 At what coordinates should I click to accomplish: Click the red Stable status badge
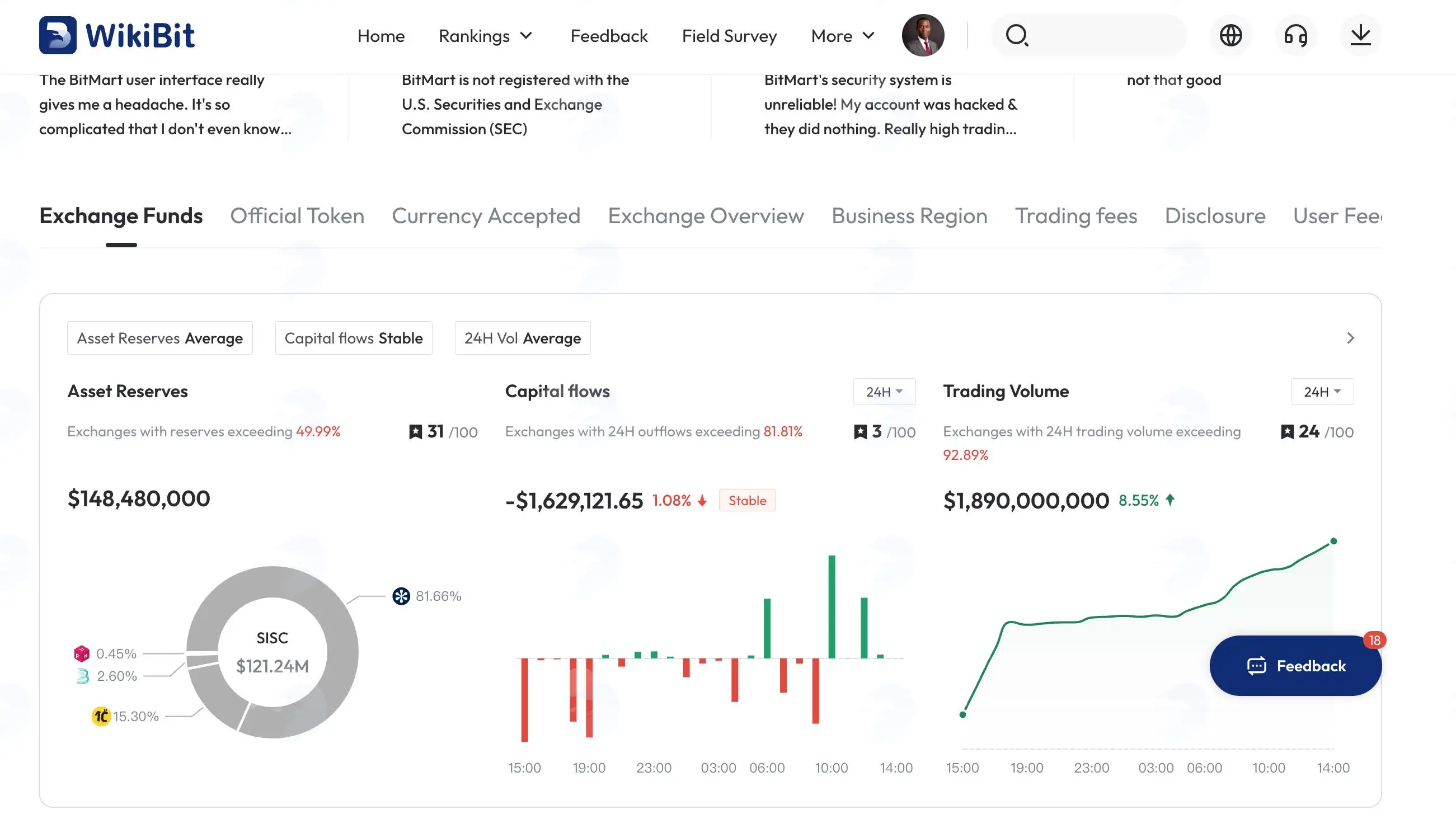[x=747, y=501]
